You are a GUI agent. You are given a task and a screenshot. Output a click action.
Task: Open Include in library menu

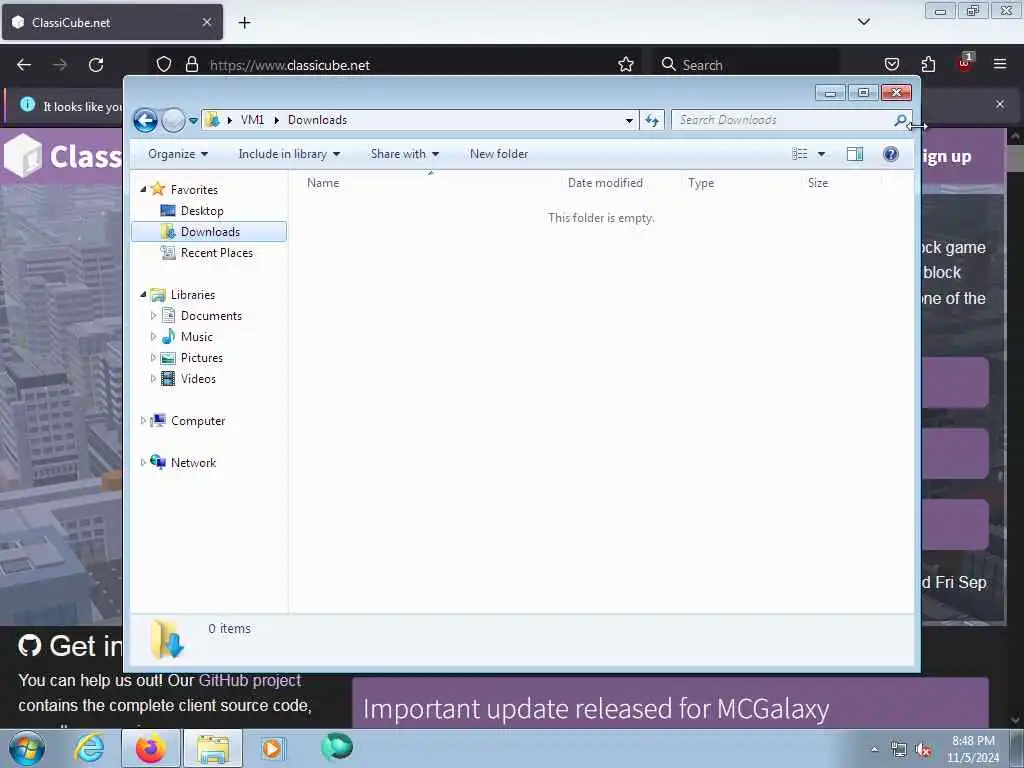(x=289, y=154)
